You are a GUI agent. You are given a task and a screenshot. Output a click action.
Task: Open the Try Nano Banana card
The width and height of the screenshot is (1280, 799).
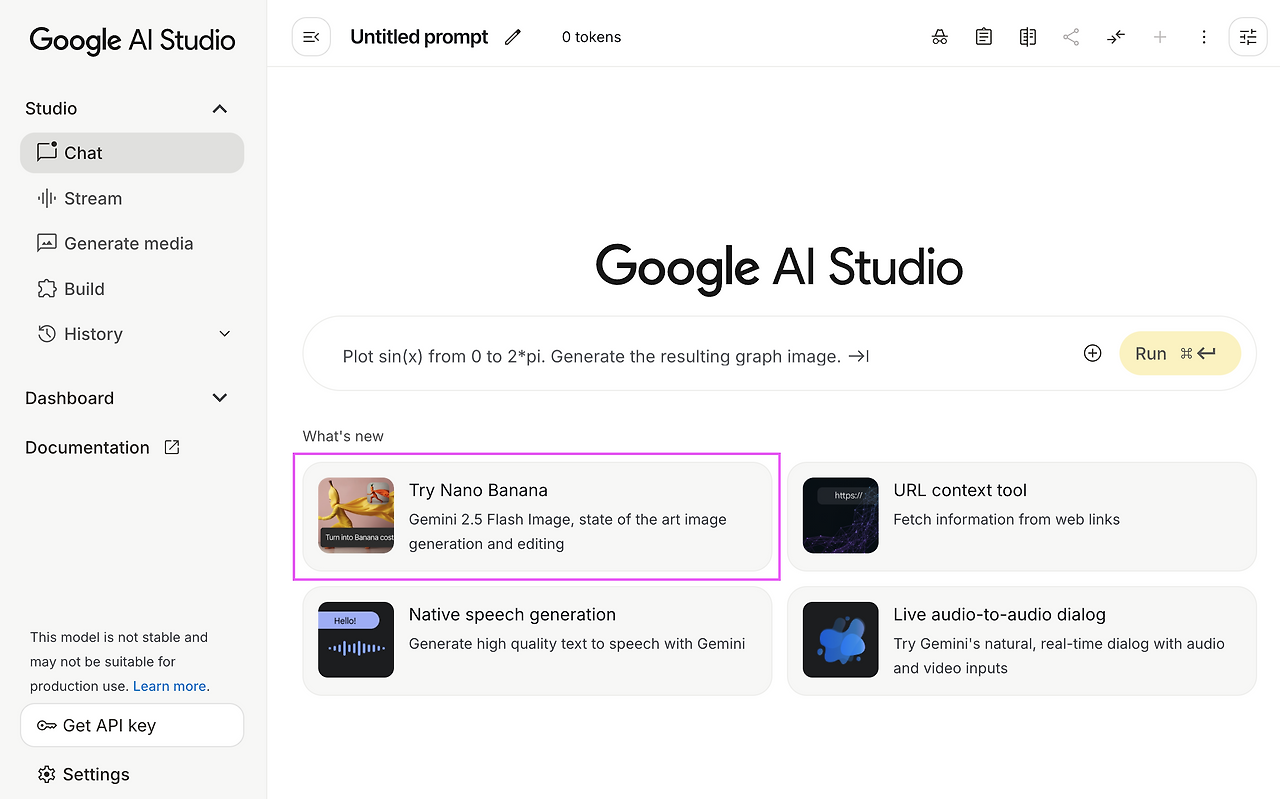coord(537,516)
